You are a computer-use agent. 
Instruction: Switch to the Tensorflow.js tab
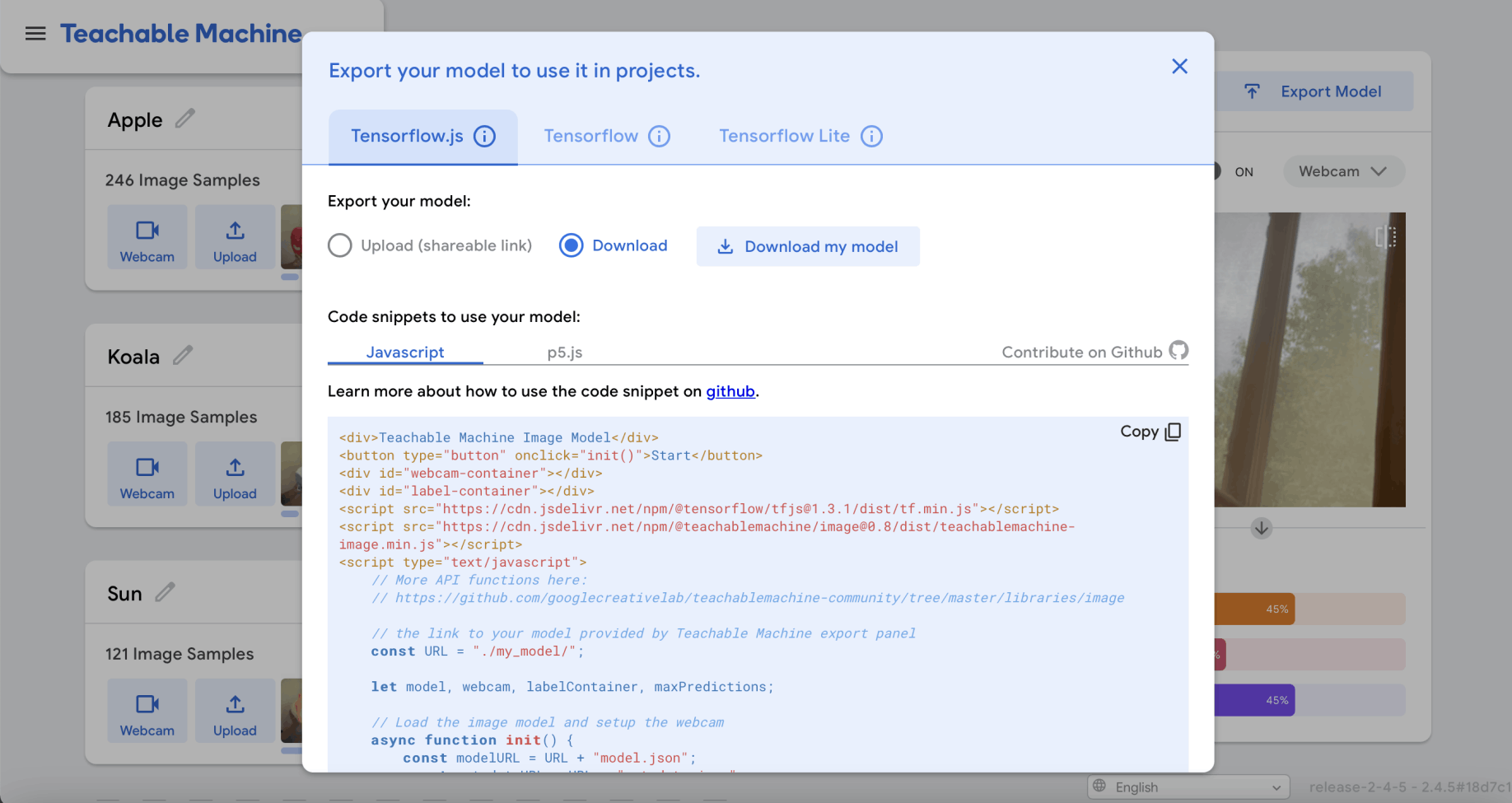[407, 136]
